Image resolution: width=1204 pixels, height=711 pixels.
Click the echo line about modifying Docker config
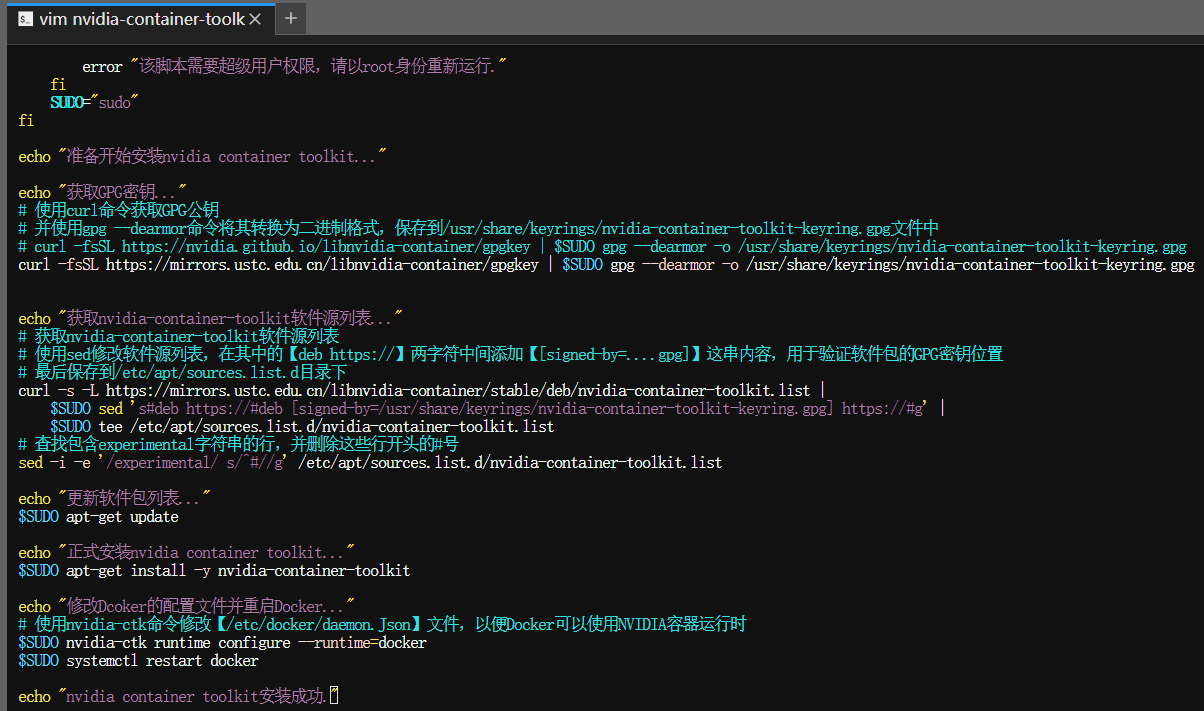tap(186, 607)
